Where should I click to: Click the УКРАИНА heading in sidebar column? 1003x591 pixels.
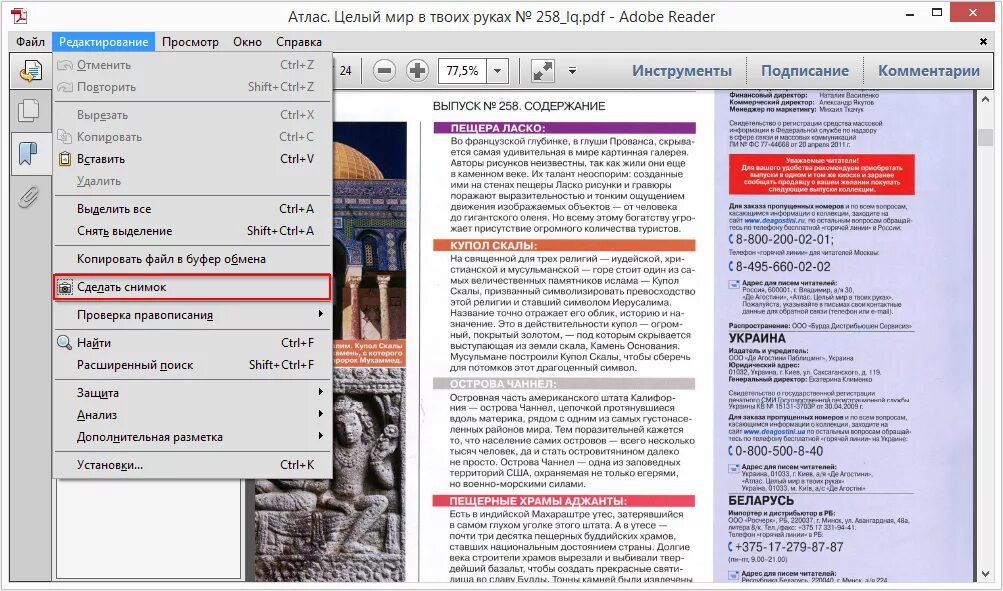click(x=757, y=338)
